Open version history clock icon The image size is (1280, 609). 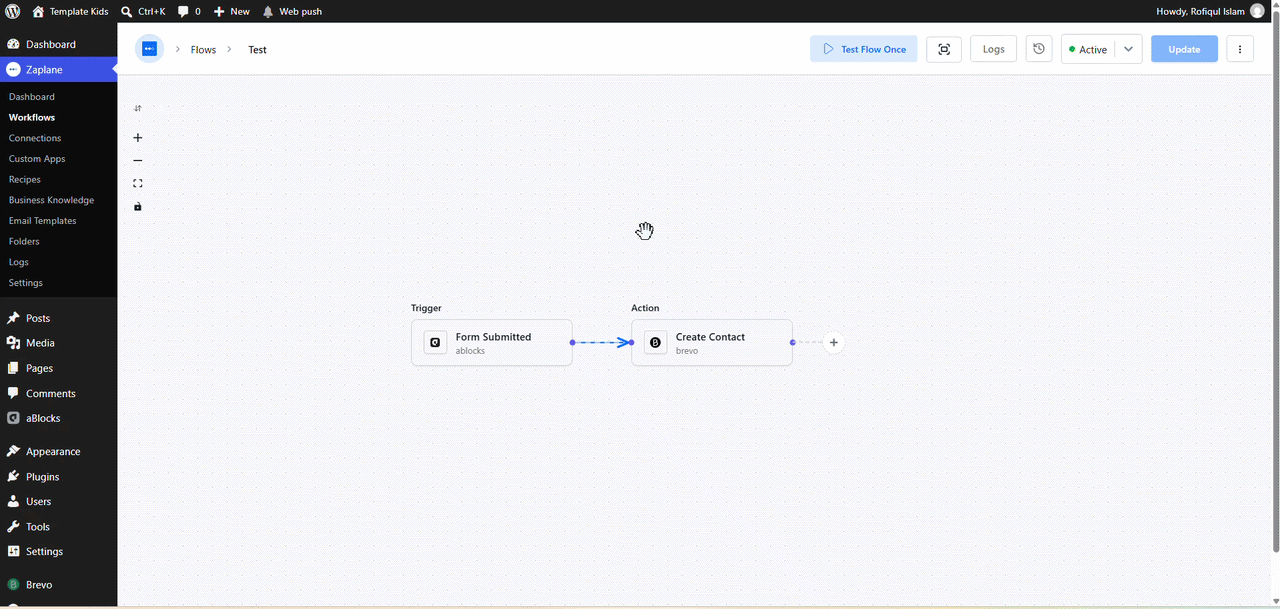(1039, 49)
